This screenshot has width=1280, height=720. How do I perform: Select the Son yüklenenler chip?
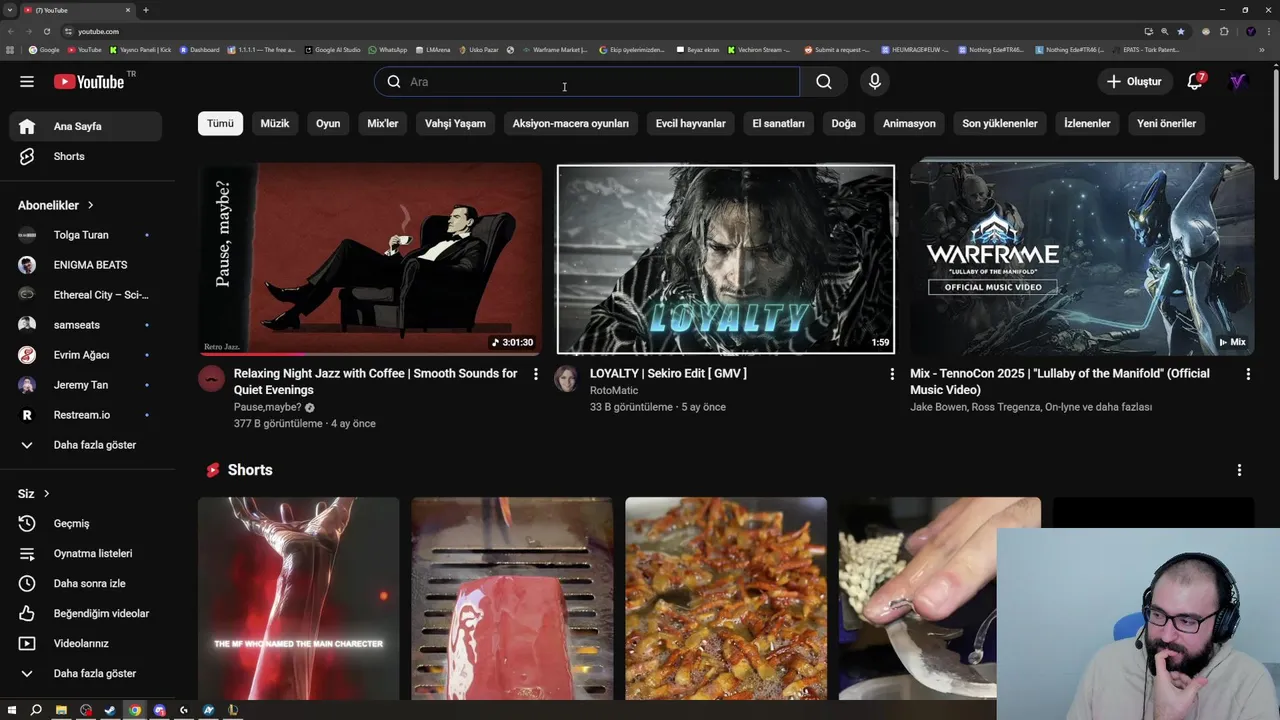click(1000, 123)
